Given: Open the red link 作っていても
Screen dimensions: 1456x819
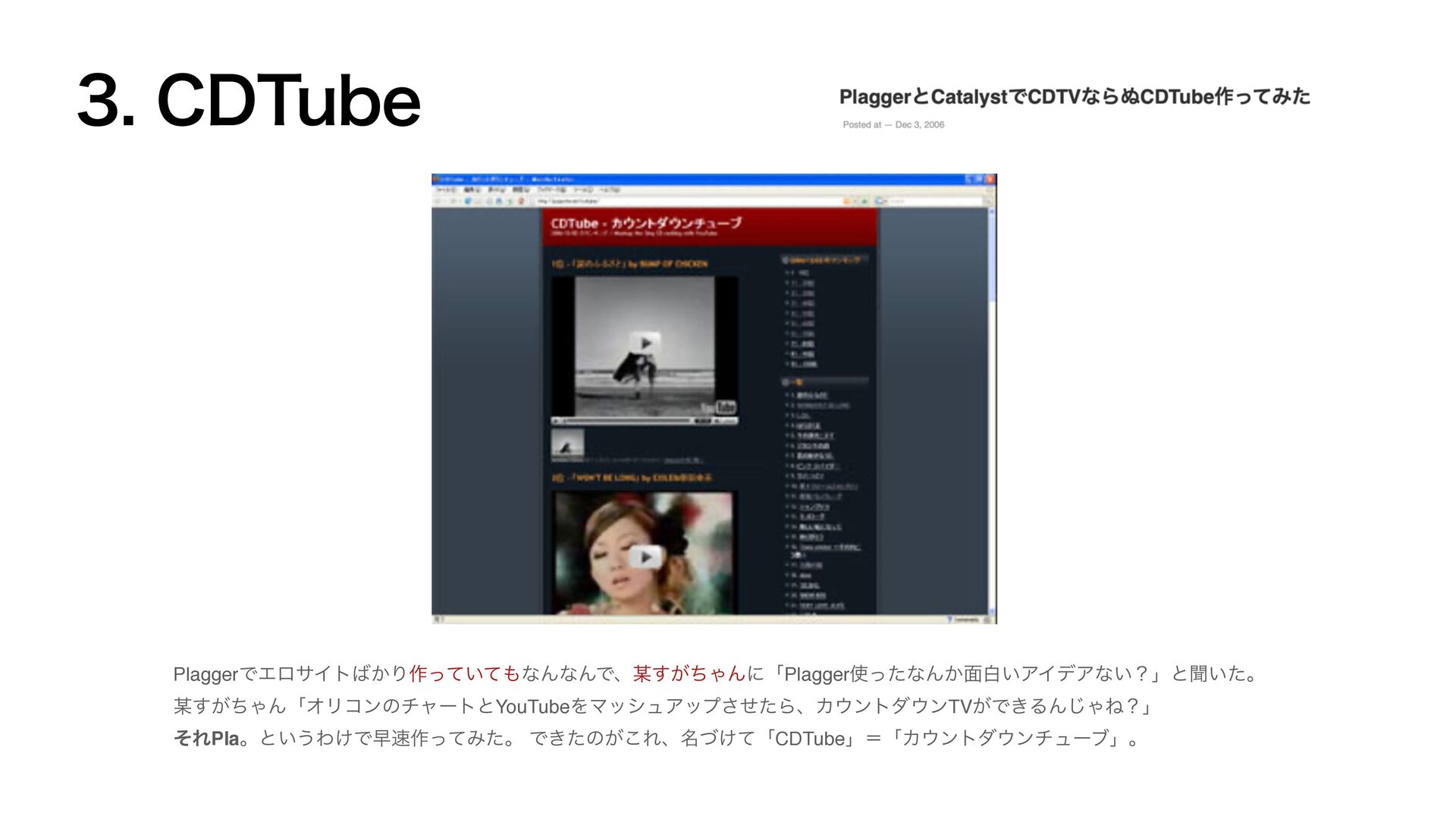Looking at the screenshot, I should tap(465, 673).
